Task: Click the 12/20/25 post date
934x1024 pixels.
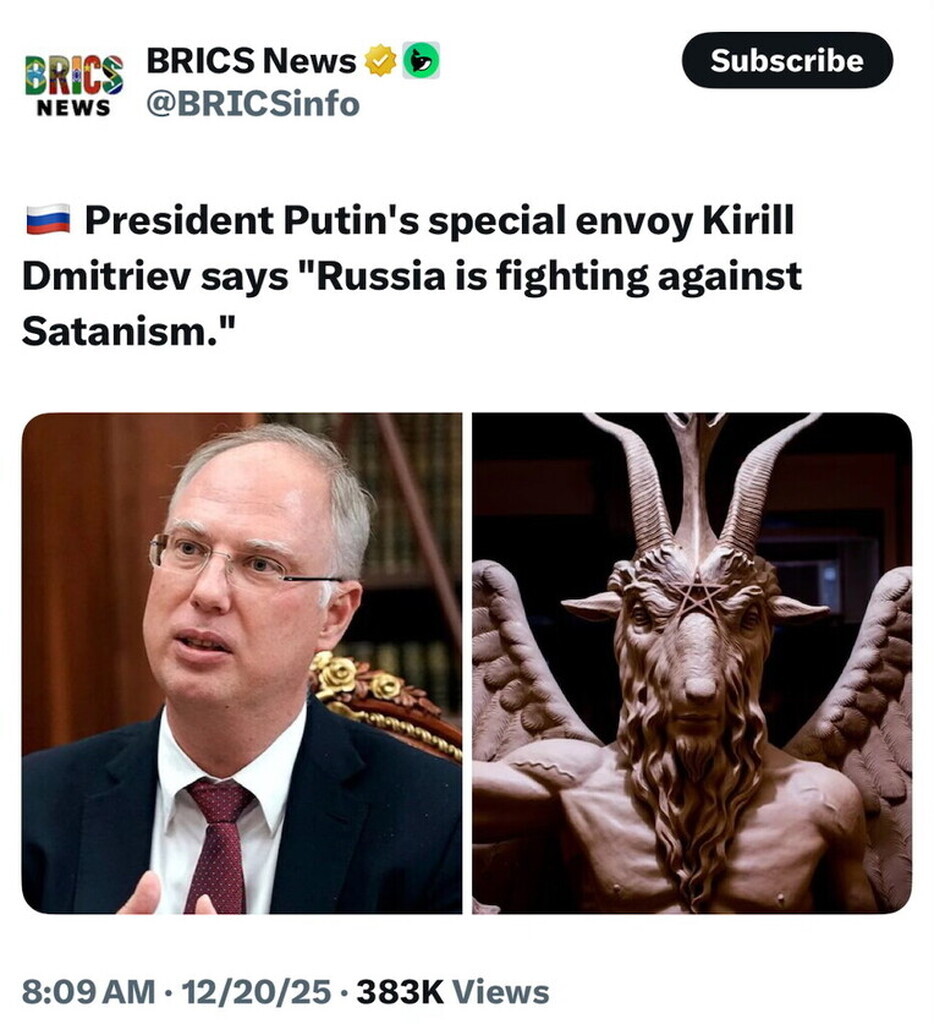Action: (x=256, y=992)
